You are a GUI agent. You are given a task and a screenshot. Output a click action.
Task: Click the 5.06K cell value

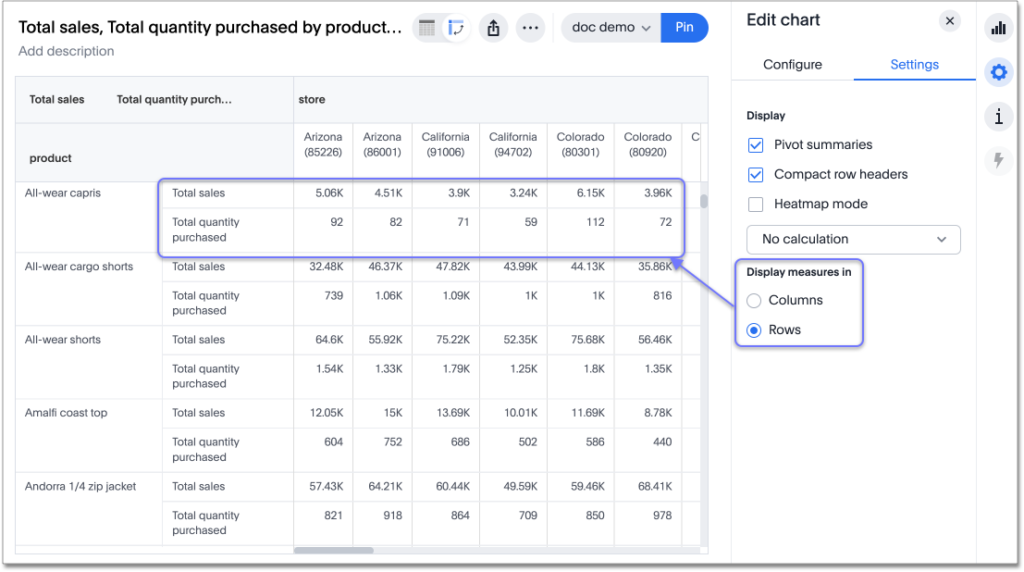click(329, 193)
